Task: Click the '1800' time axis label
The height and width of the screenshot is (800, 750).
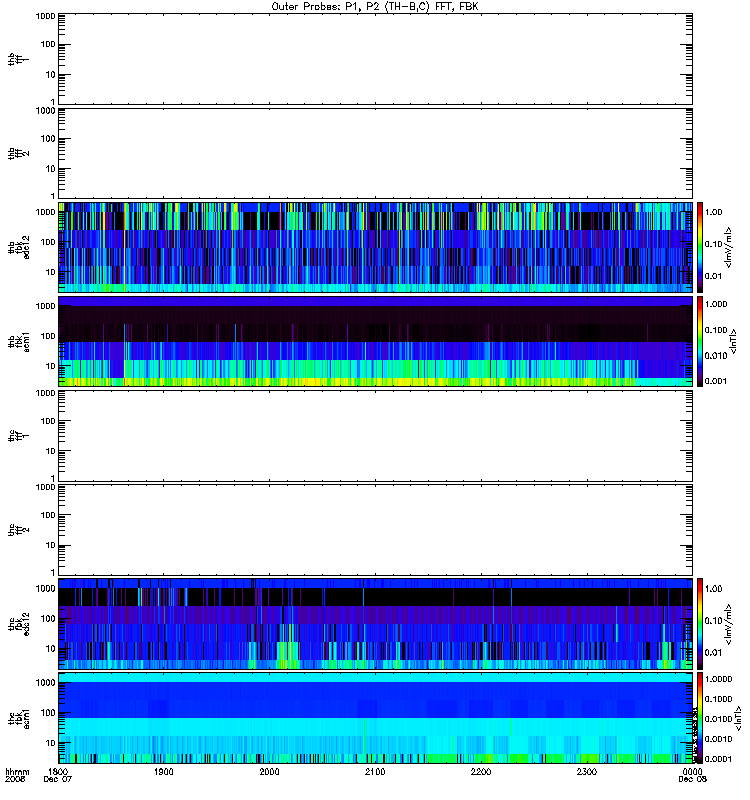Action: click(x=58, y=772)
